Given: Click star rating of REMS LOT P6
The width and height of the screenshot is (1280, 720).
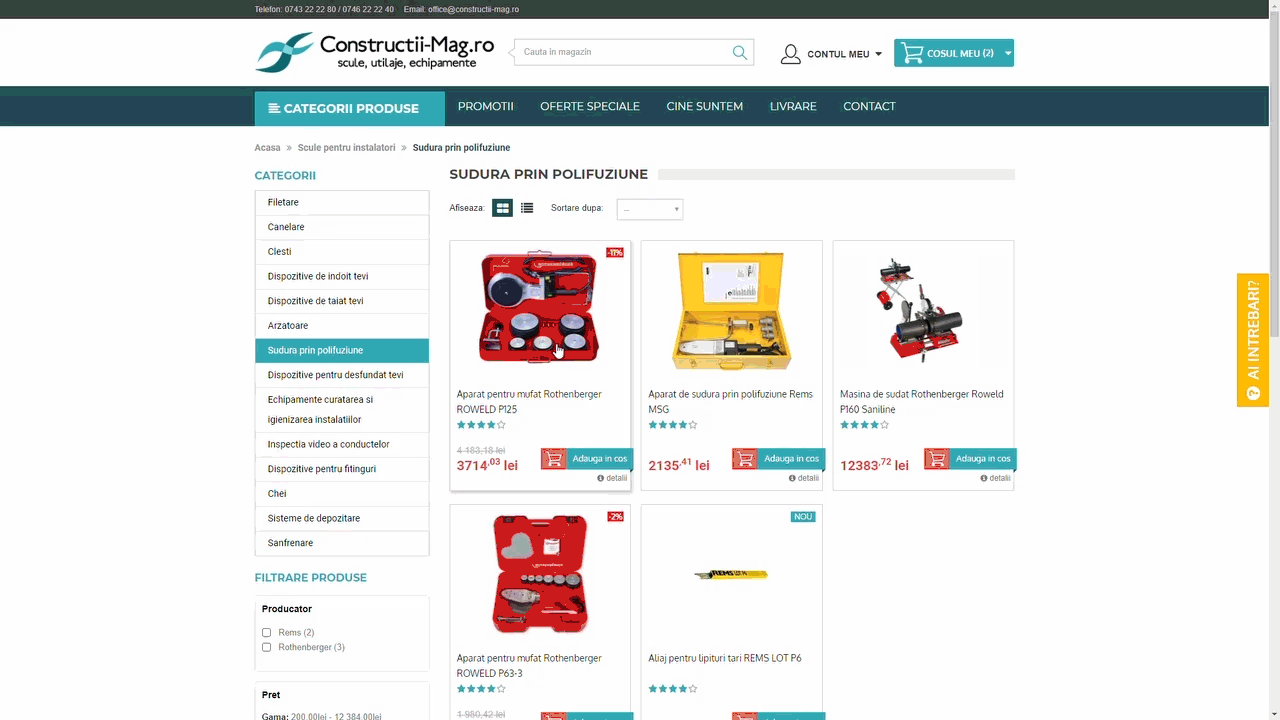Looking at the screenshot, I should point(673,689).
